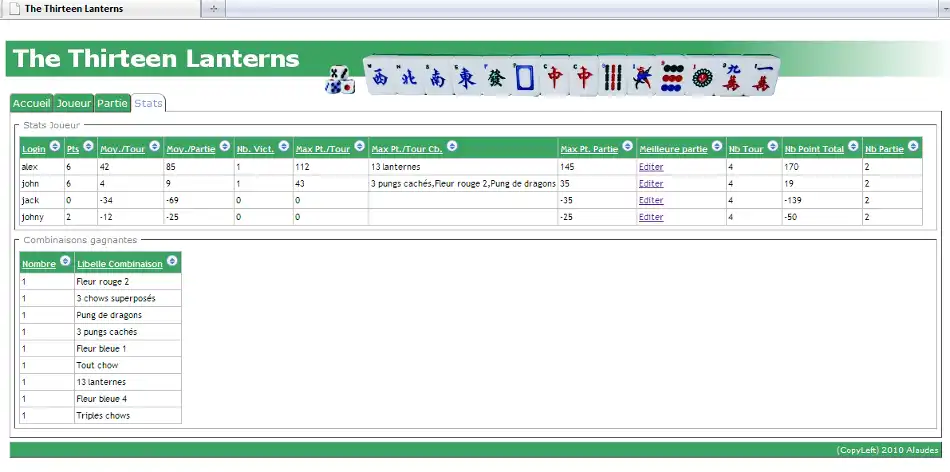Click the Tout chow row
This screenshot has height=472, width=950.
pyautogui.click(x=101, y=365)
